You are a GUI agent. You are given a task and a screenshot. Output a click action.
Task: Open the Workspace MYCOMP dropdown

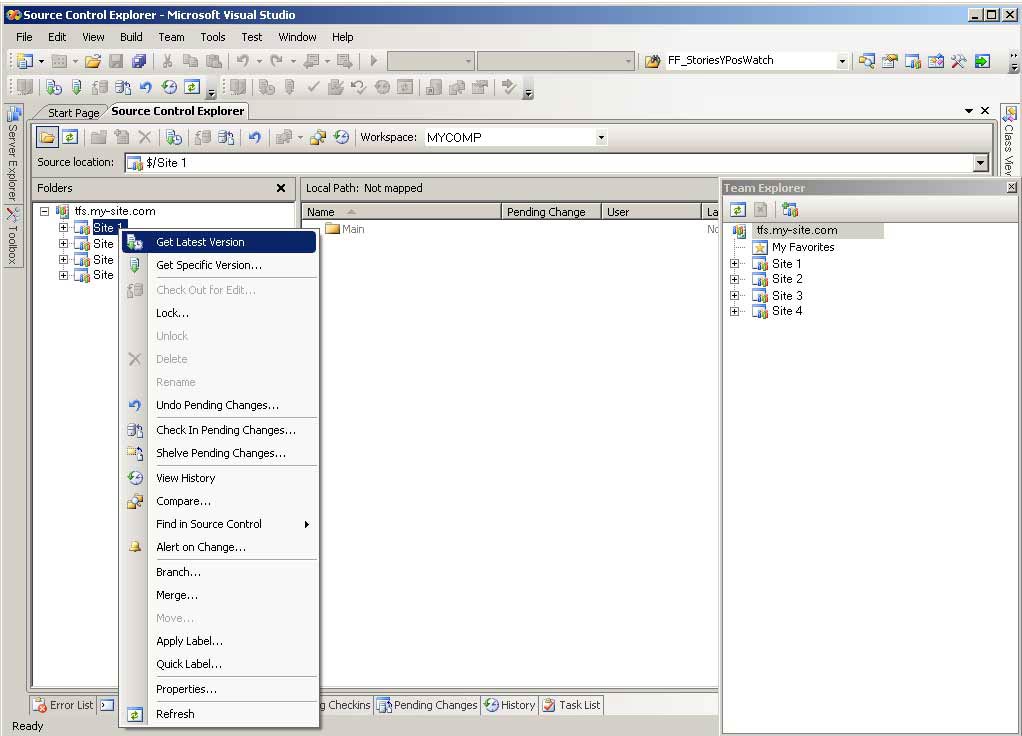tap(601, 138)
